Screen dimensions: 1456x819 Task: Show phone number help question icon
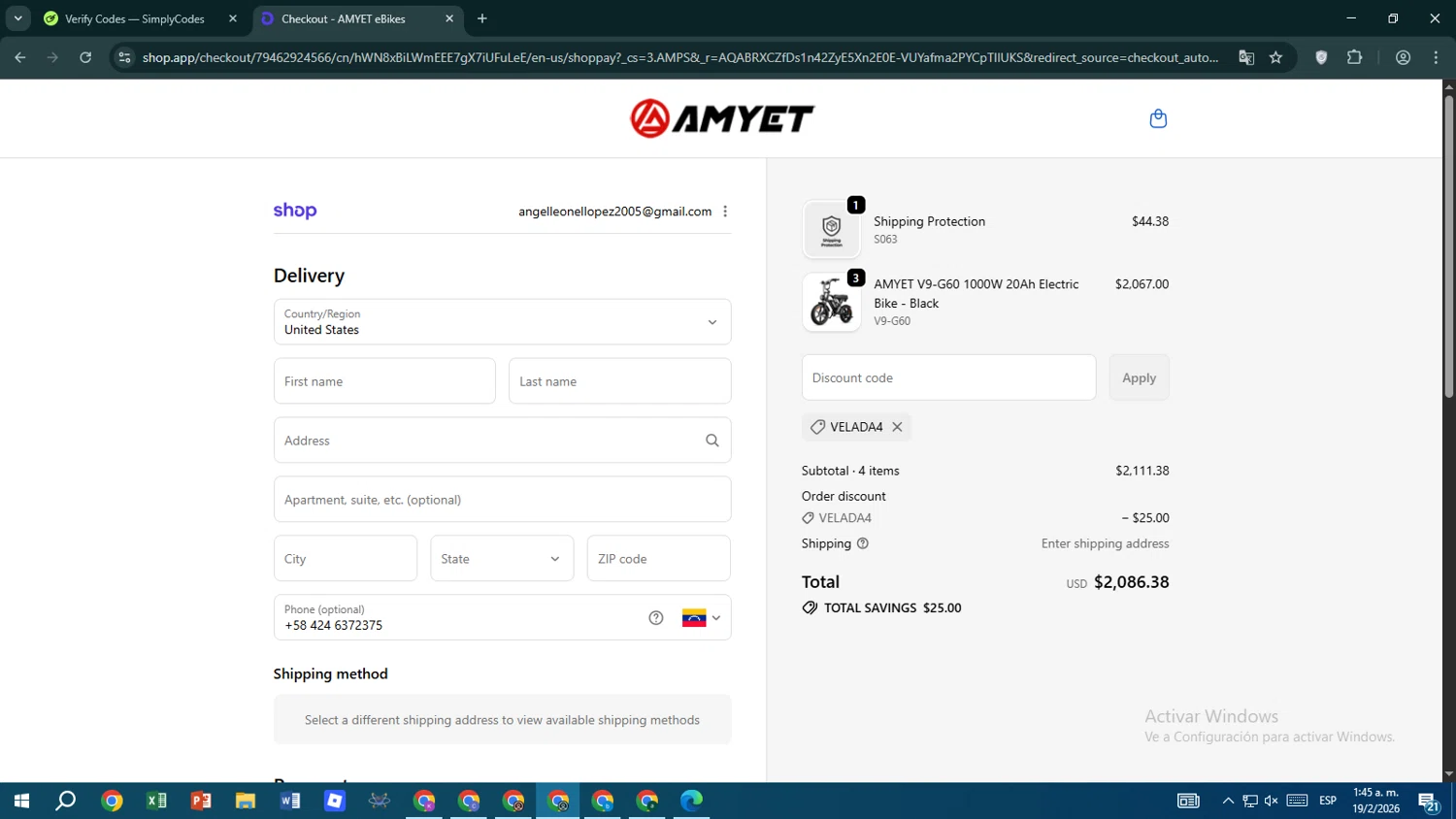click(x=656, y=618)
